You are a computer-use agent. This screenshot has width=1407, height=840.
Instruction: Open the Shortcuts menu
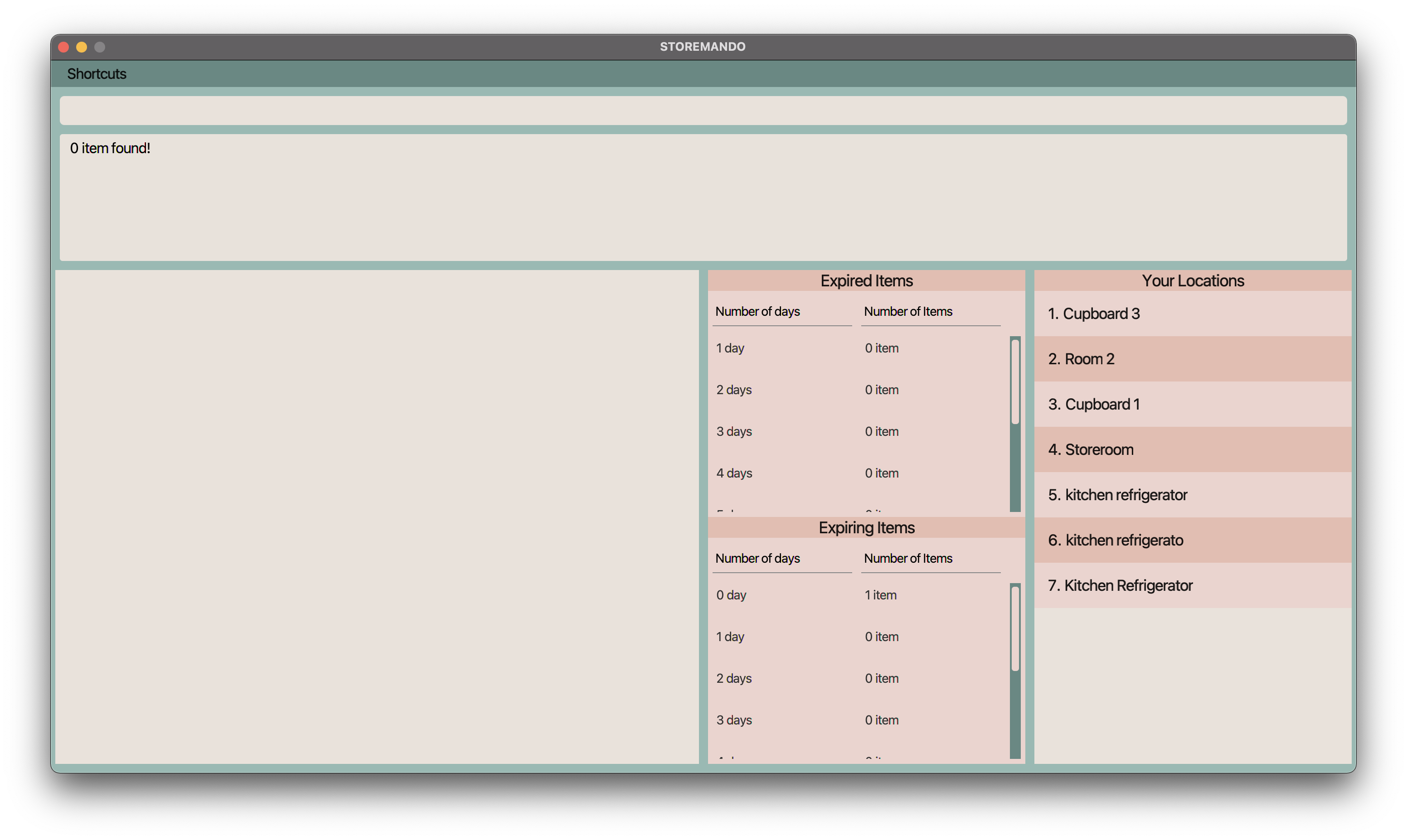pyautogui.click(x=97, y=74)
